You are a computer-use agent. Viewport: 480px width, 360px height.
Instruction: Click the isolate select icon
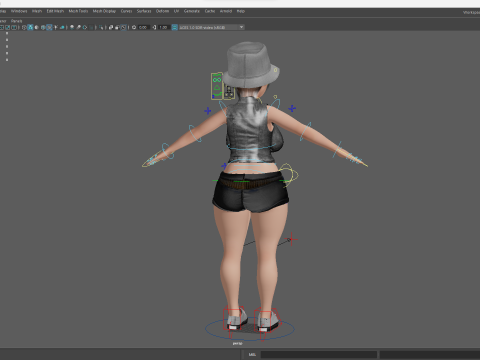click(101, 27)
